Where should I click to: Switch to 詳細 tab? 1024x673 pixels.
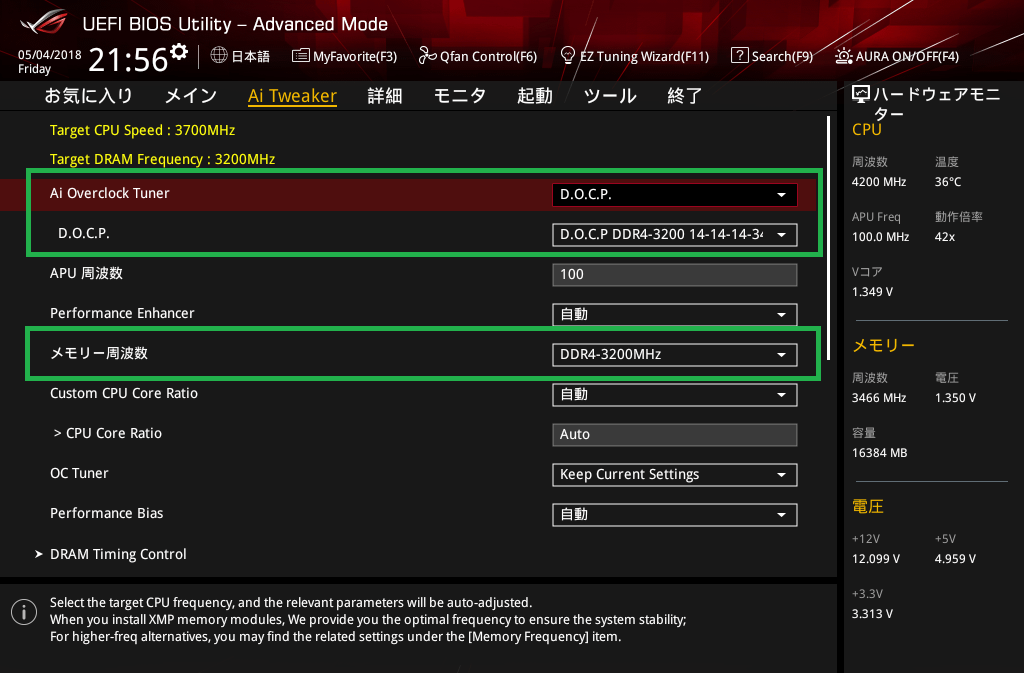pos(385,96)
